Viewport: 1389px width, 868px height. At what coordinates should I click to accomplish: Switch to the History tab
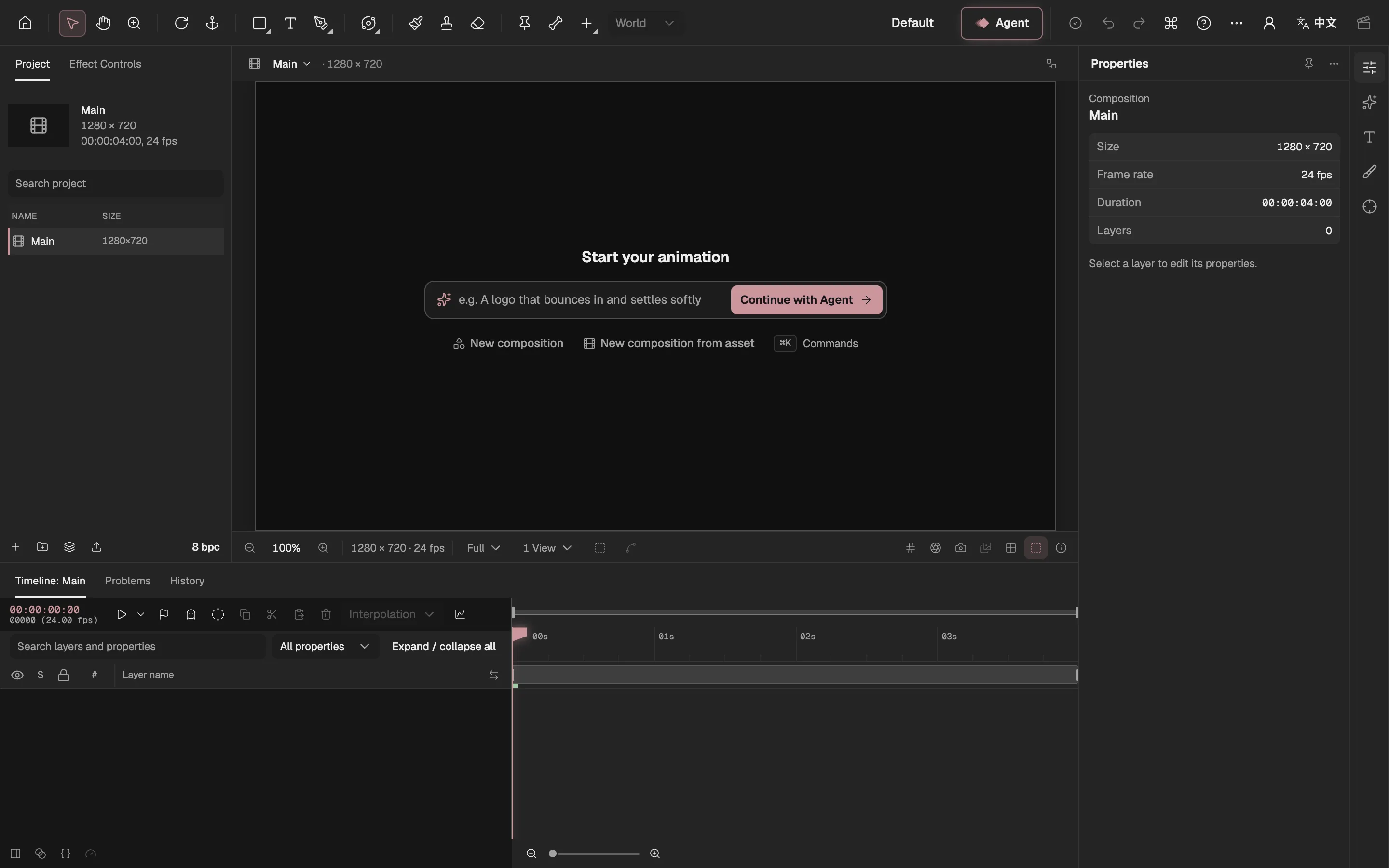pos(187,581)
